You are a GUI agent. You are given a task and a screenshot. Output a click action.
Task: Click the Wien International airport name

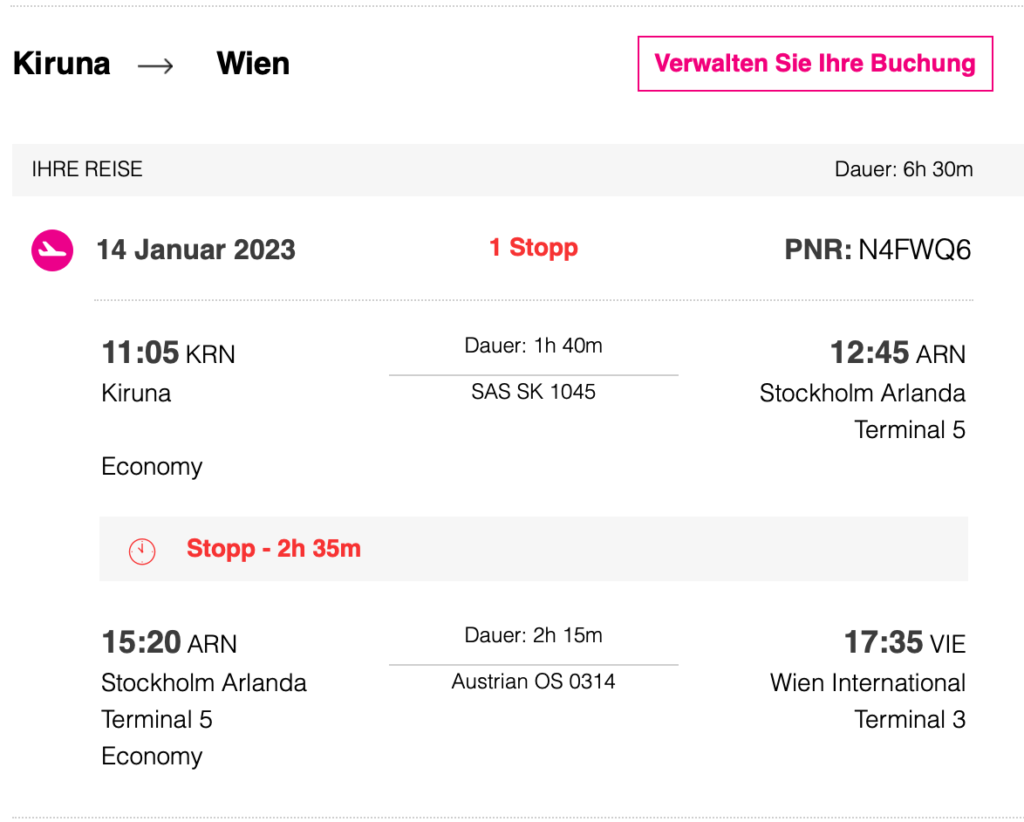(x=867, y=683)
